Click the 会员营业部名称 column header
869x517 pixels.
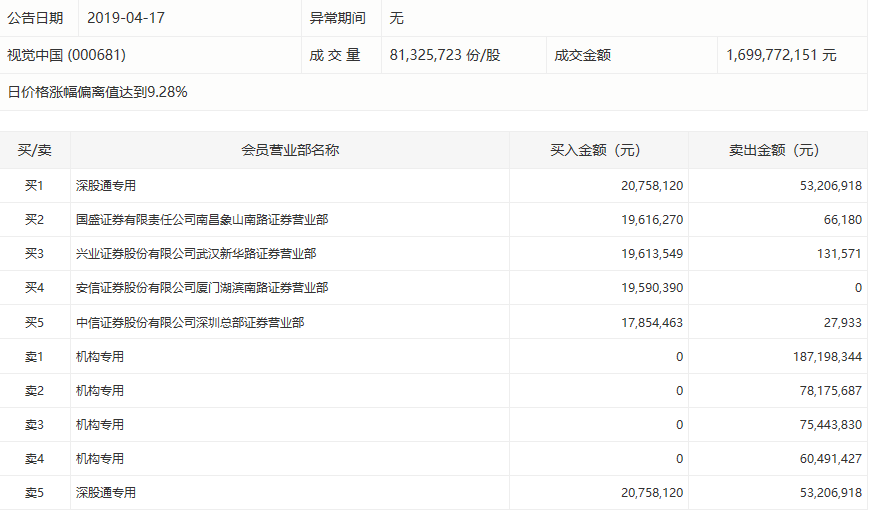click(x=290, y=151)
